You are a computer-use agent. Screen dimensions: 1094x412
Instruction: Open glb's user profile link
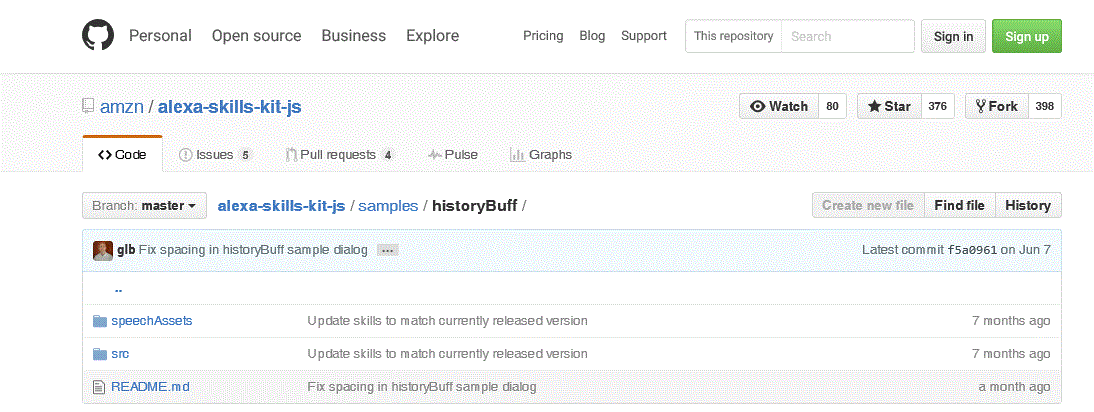126,250
